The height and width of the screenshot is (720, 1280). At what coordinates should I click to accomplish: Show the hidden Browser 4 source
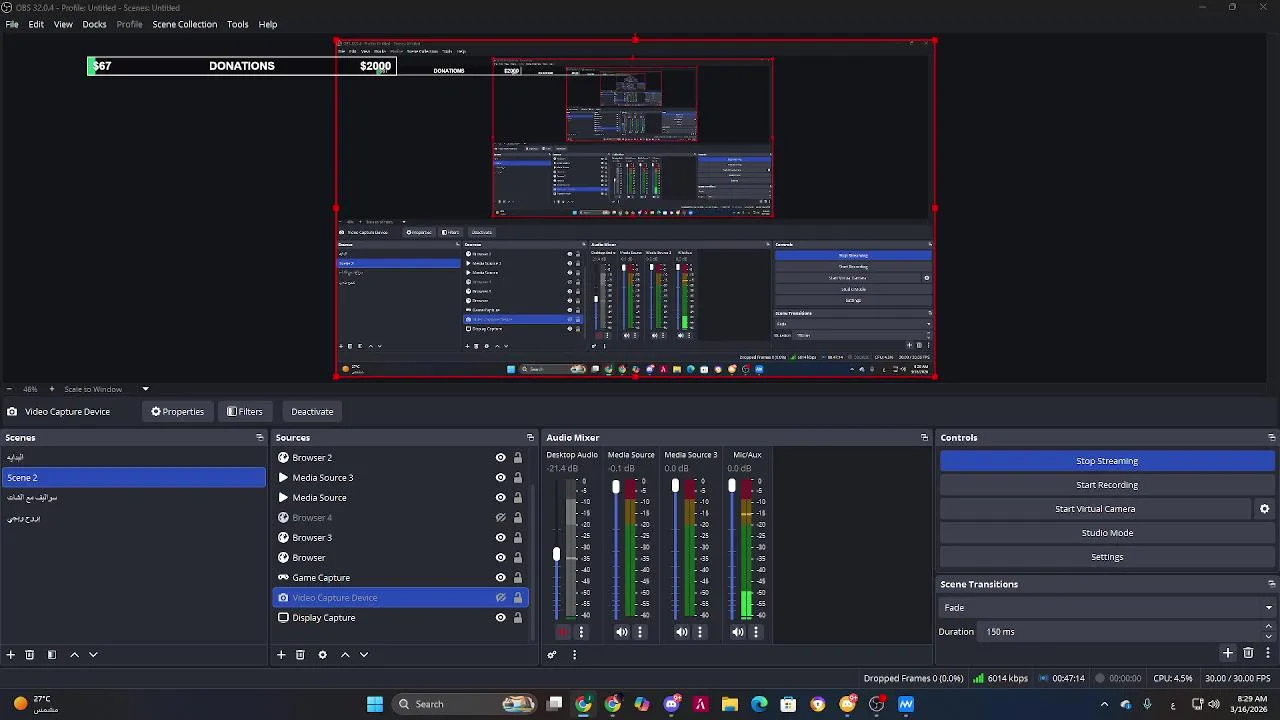(500, 518)
